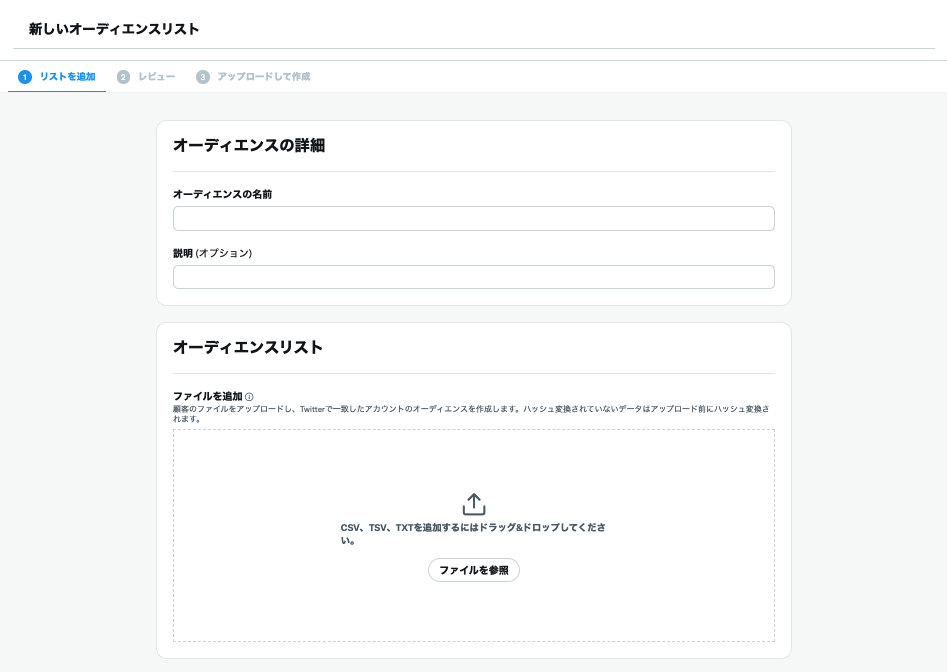Viewport: 947px width, 672px height.
Task: Click the step 1 number circle icon
Action: coord(25,77)
